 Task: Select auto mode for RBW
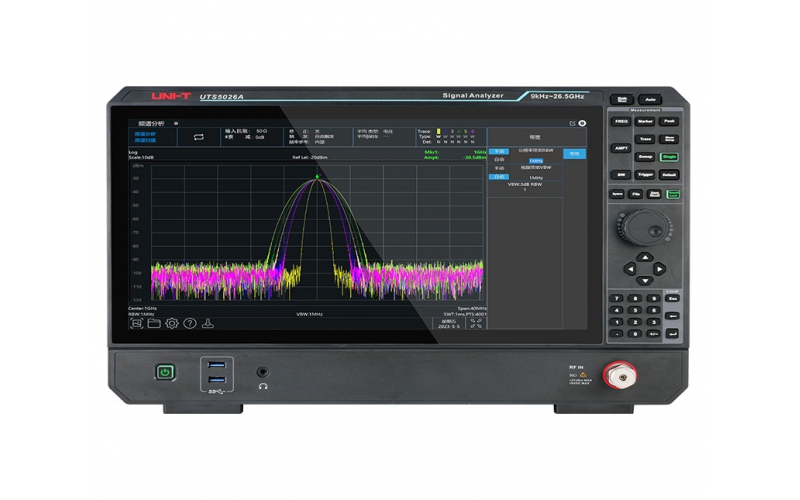(x=499, y=160)
